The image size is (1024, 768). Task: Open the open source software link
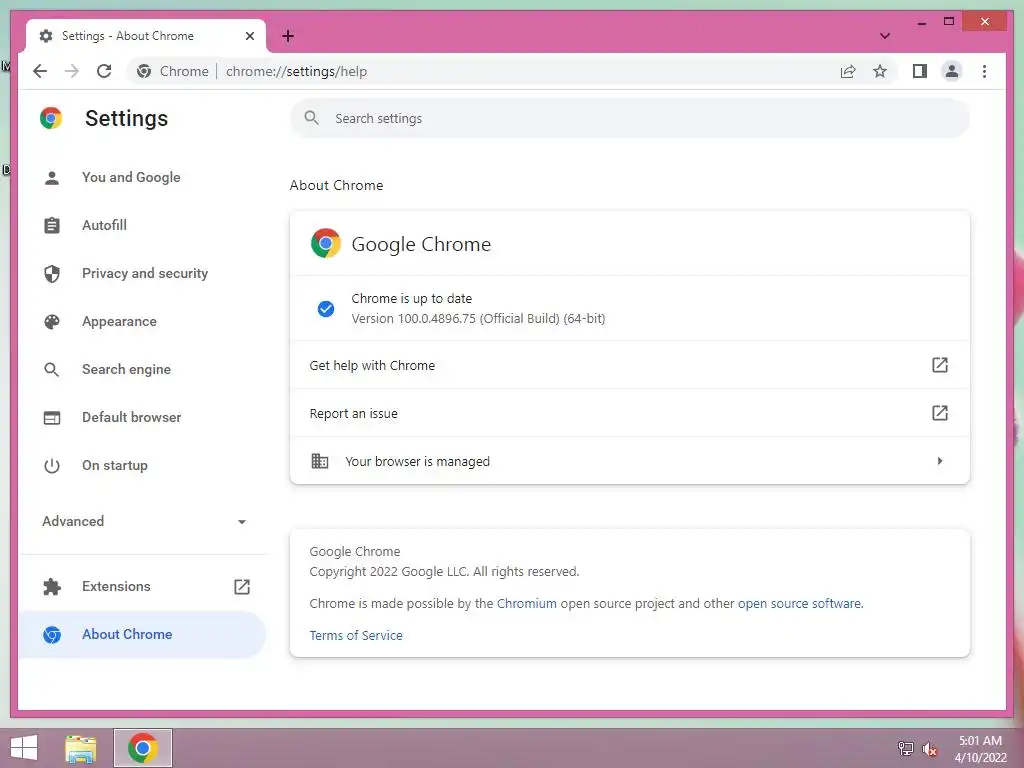point(799,603)
